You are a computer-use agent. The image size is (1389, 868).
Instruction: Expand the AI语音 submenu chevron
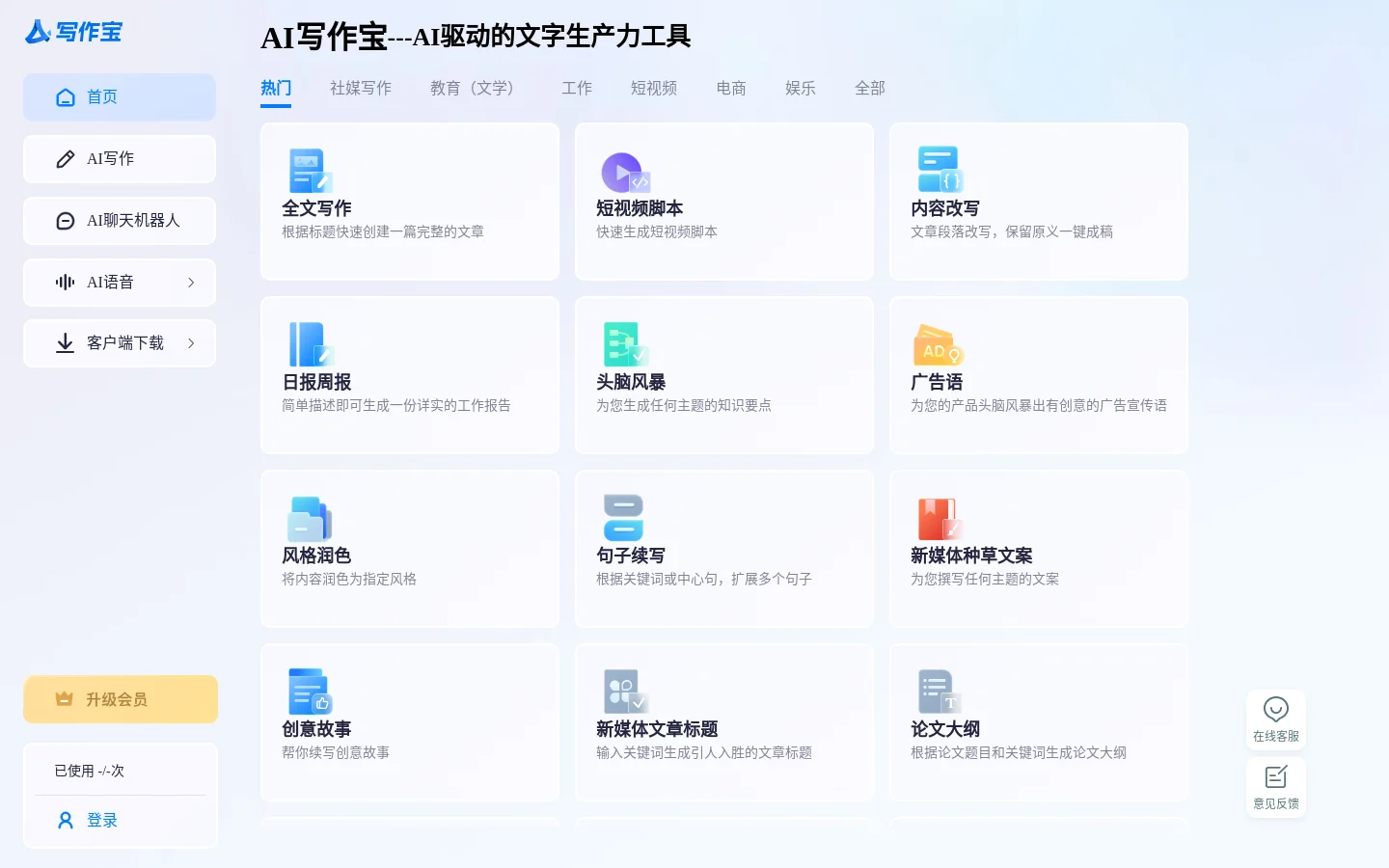tap(191, 283)
